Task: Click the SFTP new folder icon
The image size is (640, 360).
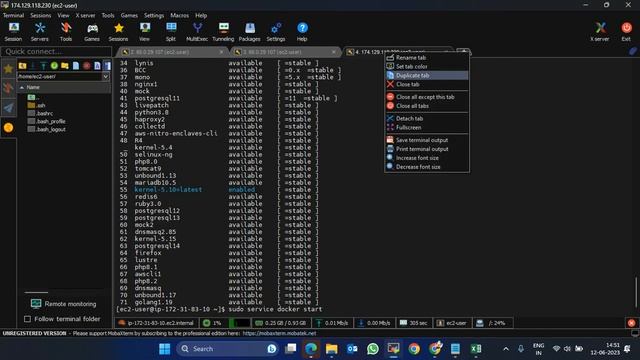Action: [x=65, y=66]
